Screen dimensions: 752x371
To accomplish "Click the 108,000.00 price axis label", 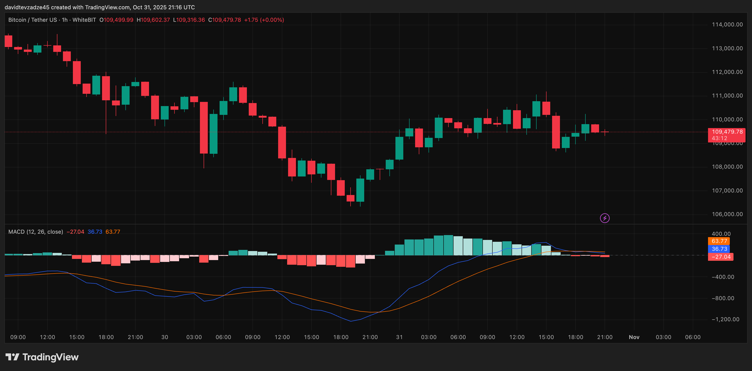I will click(x=727, y=167).
